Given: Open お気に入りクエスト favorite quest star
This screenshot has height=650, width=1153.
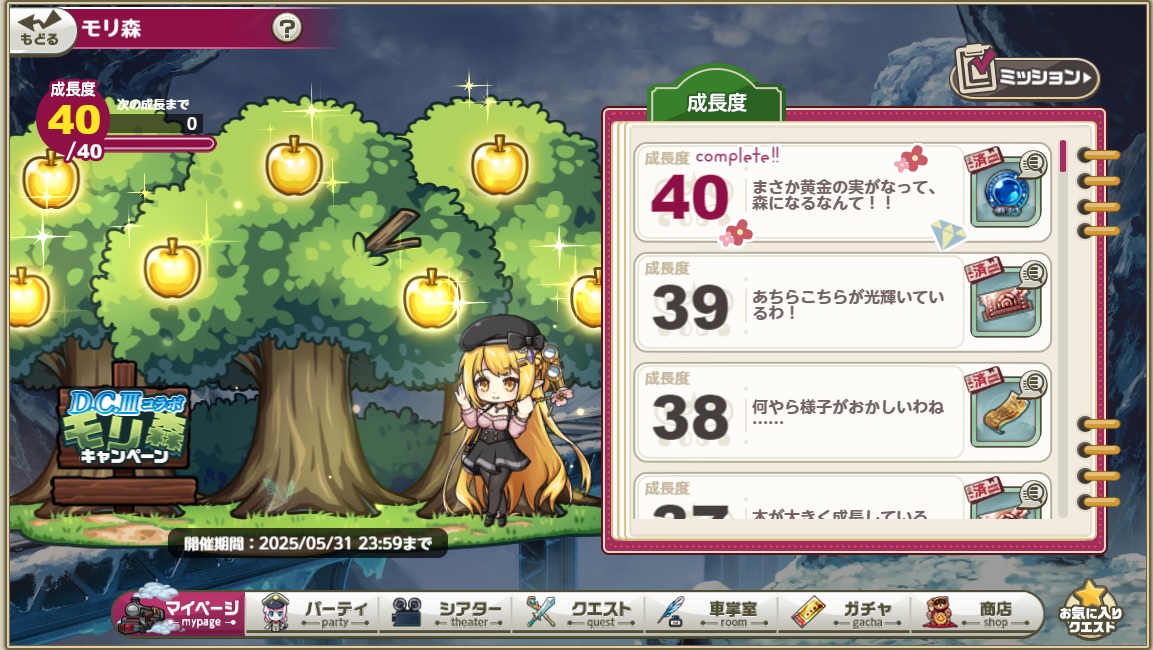Looking at the screenshot, I should point(1090,610).
